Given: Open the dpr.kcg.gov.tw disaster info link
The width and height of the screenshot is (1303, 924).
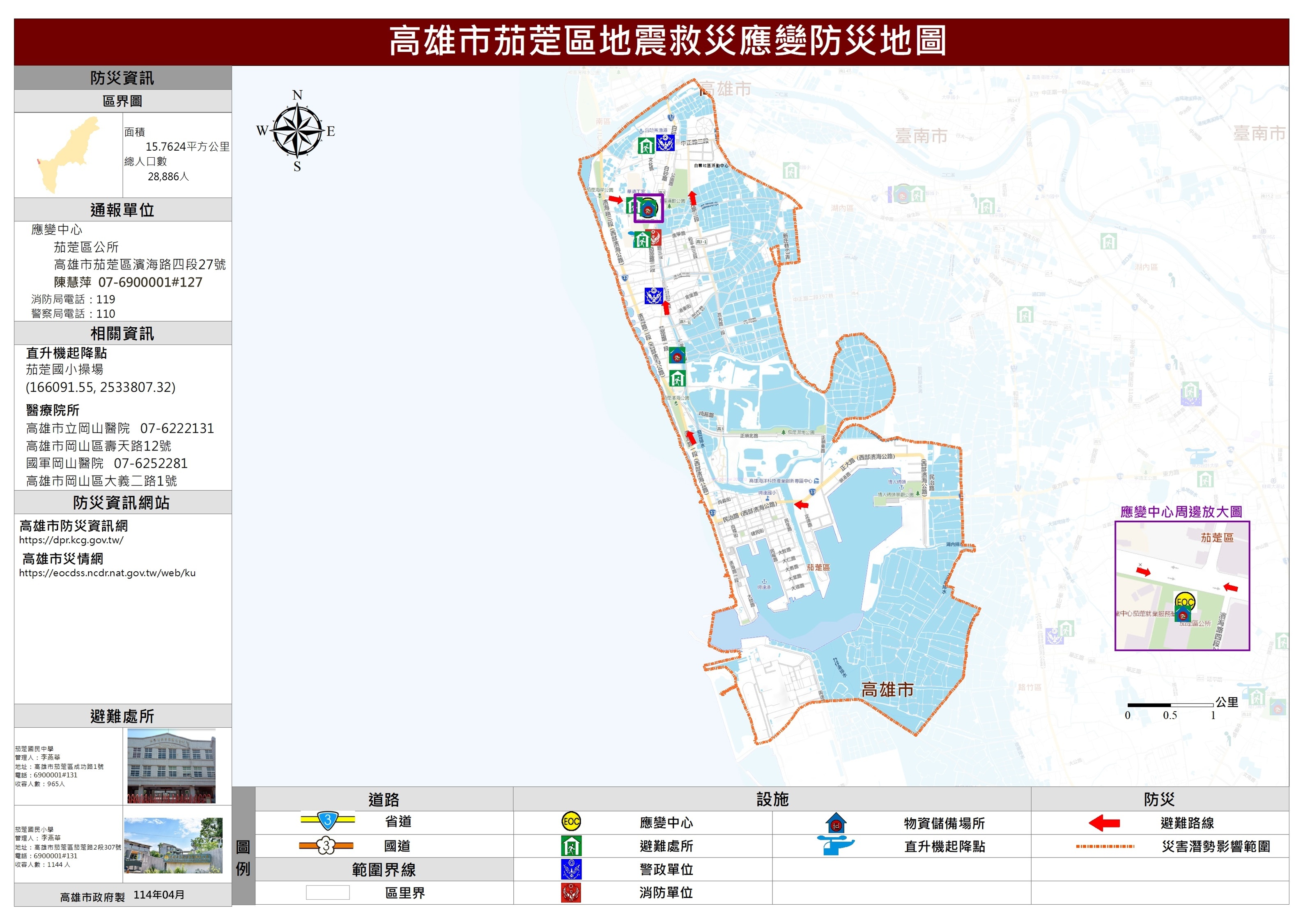Looking at the screenshot, I should point(71,540).
